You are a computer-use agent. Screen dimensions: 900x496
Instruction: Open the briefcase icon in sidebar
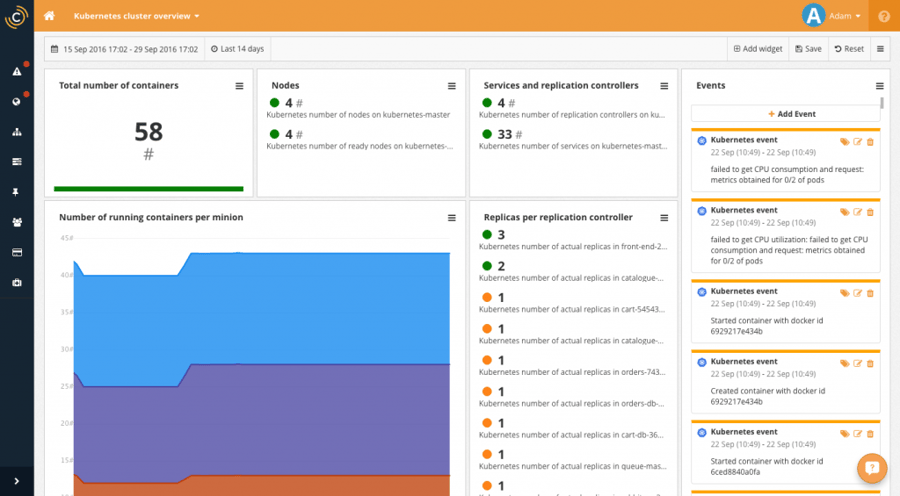[17, 282]
